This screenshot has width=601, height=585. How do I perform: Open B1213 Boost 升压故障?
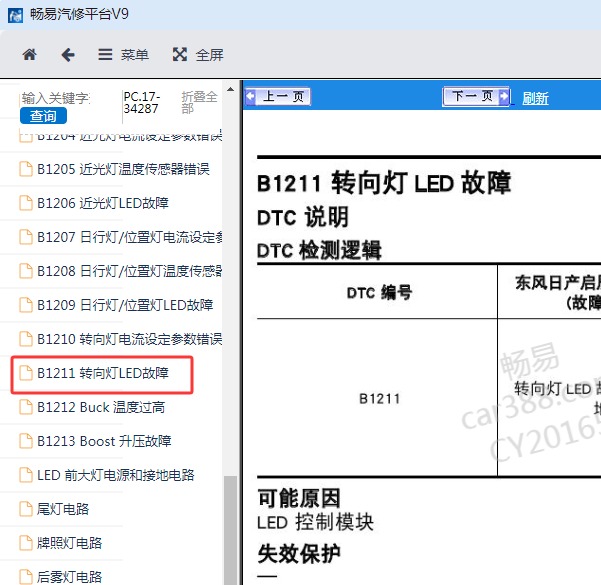(x=104, y=441)
